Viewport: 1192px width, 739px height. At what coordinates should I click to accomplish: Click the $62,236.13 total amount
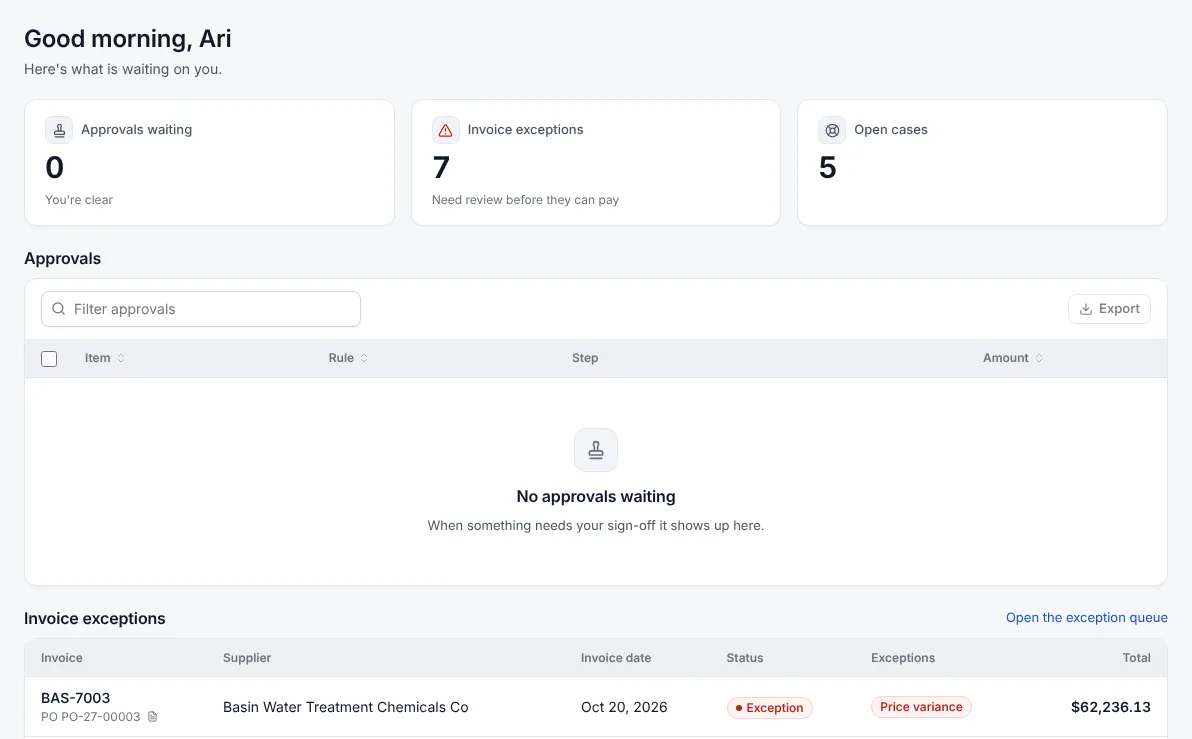pyautogui.click(x=1111, y=707)
